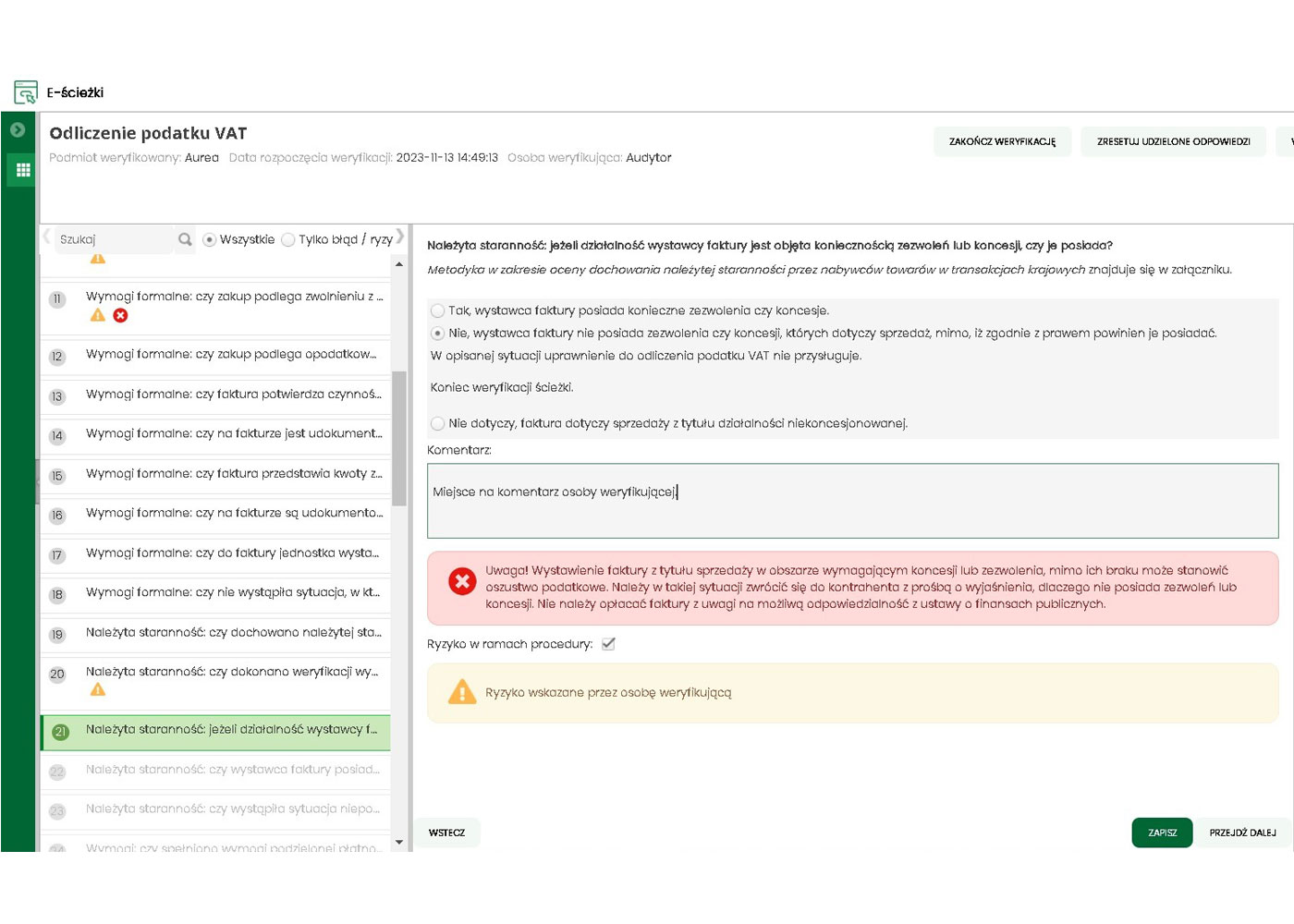The image size is (1294, 924).
Task: Click the E-ścieżki logo icon
Action: tap(26, 92)
